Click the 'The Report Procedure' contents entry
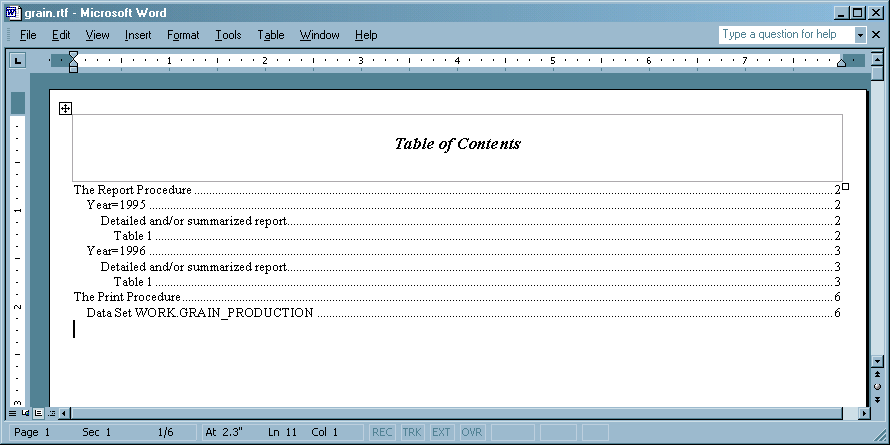The height and width of the screenshot is (445, 890). coord(132,190)
